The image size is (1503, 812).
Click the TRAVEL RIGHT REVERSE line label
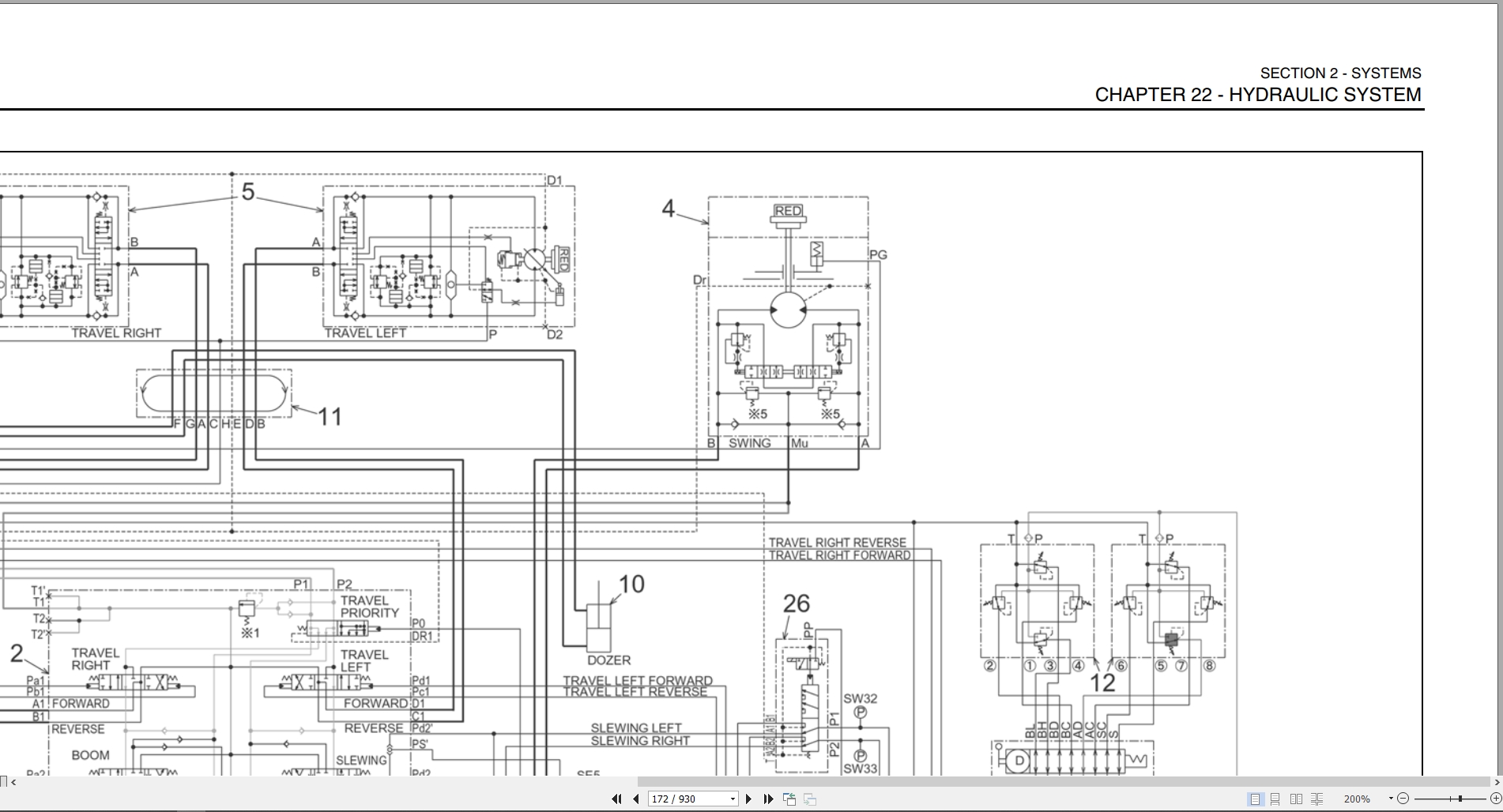[838, 543]
